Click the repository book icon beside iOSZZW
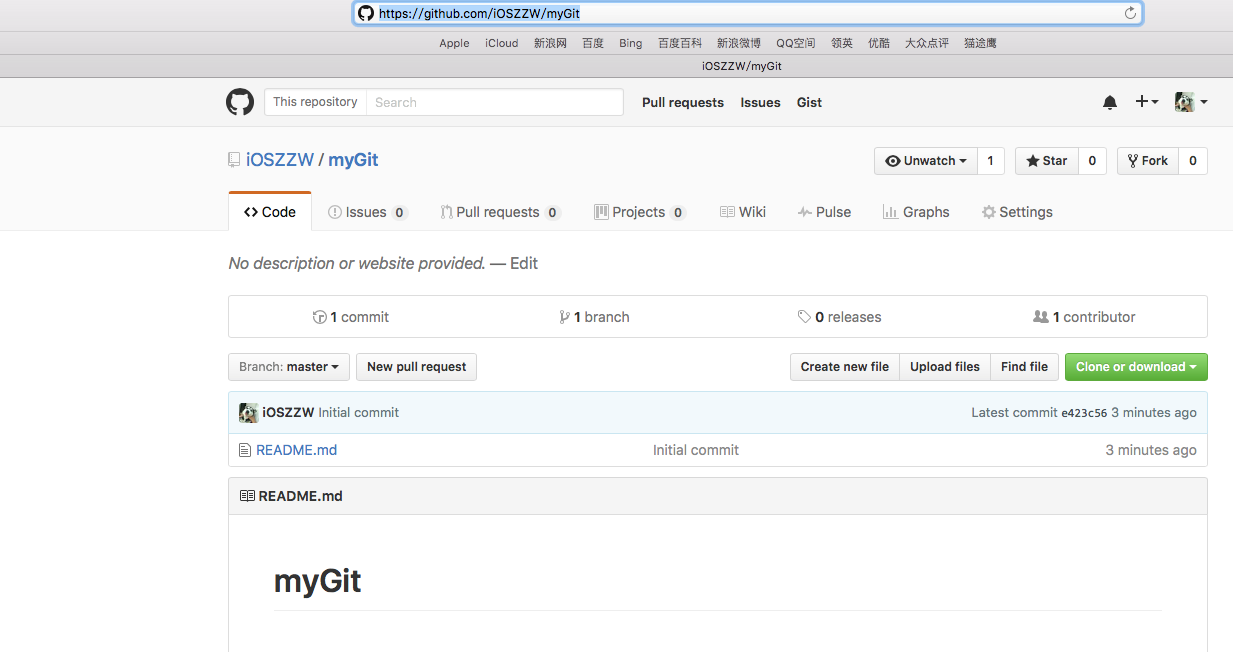Viewport: 1233px width, 652px height. pos(234,160)
